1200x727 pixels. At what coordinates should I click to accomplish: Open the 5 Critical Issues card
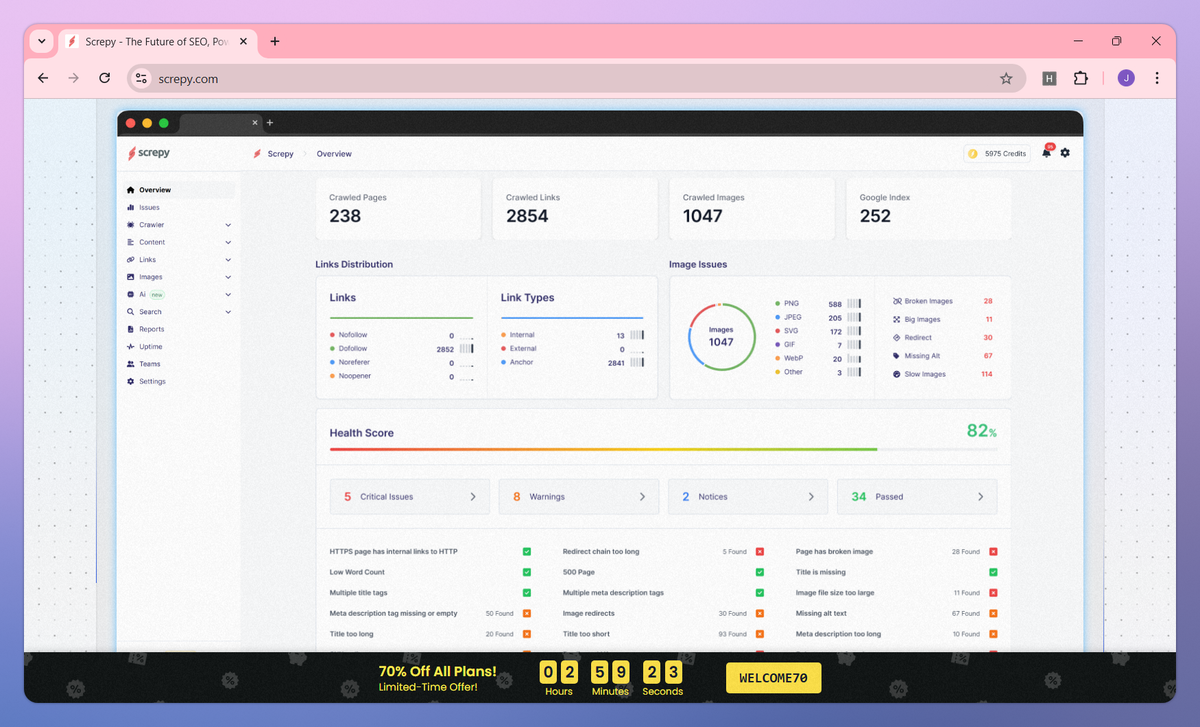[x=410, y=496]
